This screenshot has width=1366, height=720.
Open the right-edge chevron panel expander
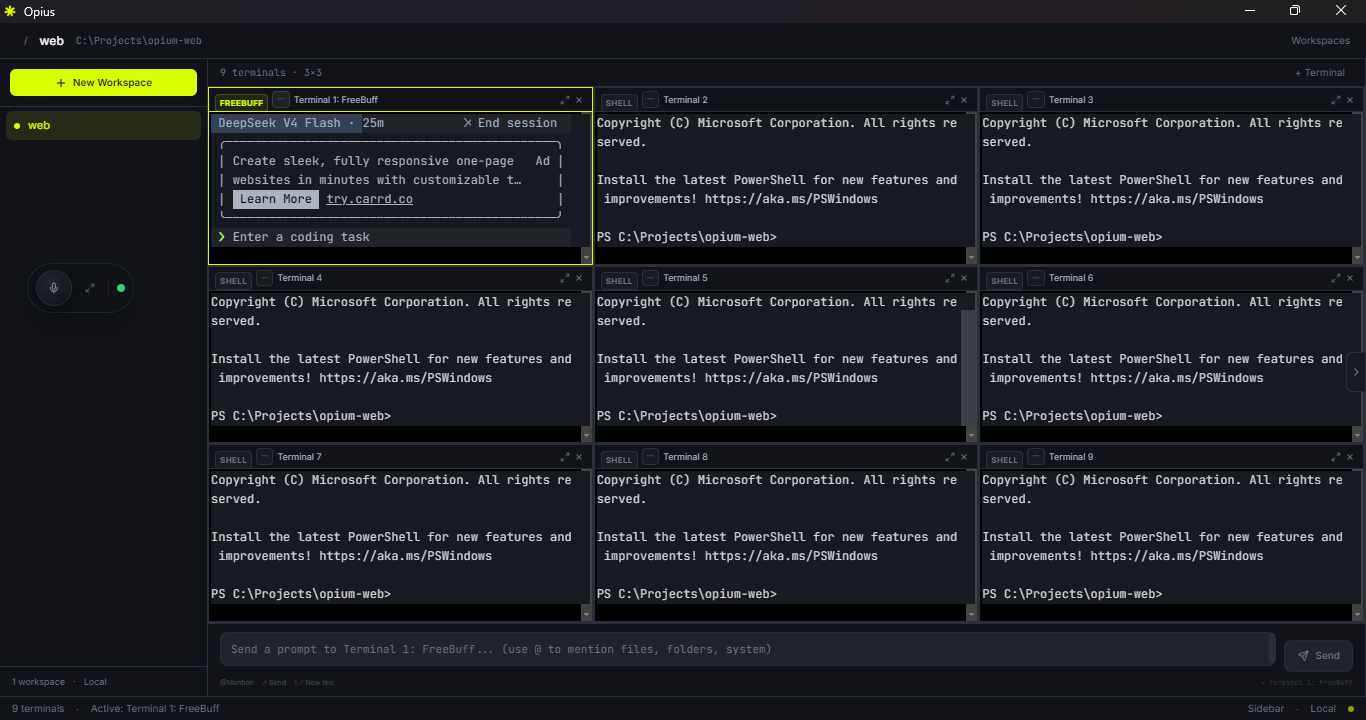pyautogui.click(x=1356, y=372)
